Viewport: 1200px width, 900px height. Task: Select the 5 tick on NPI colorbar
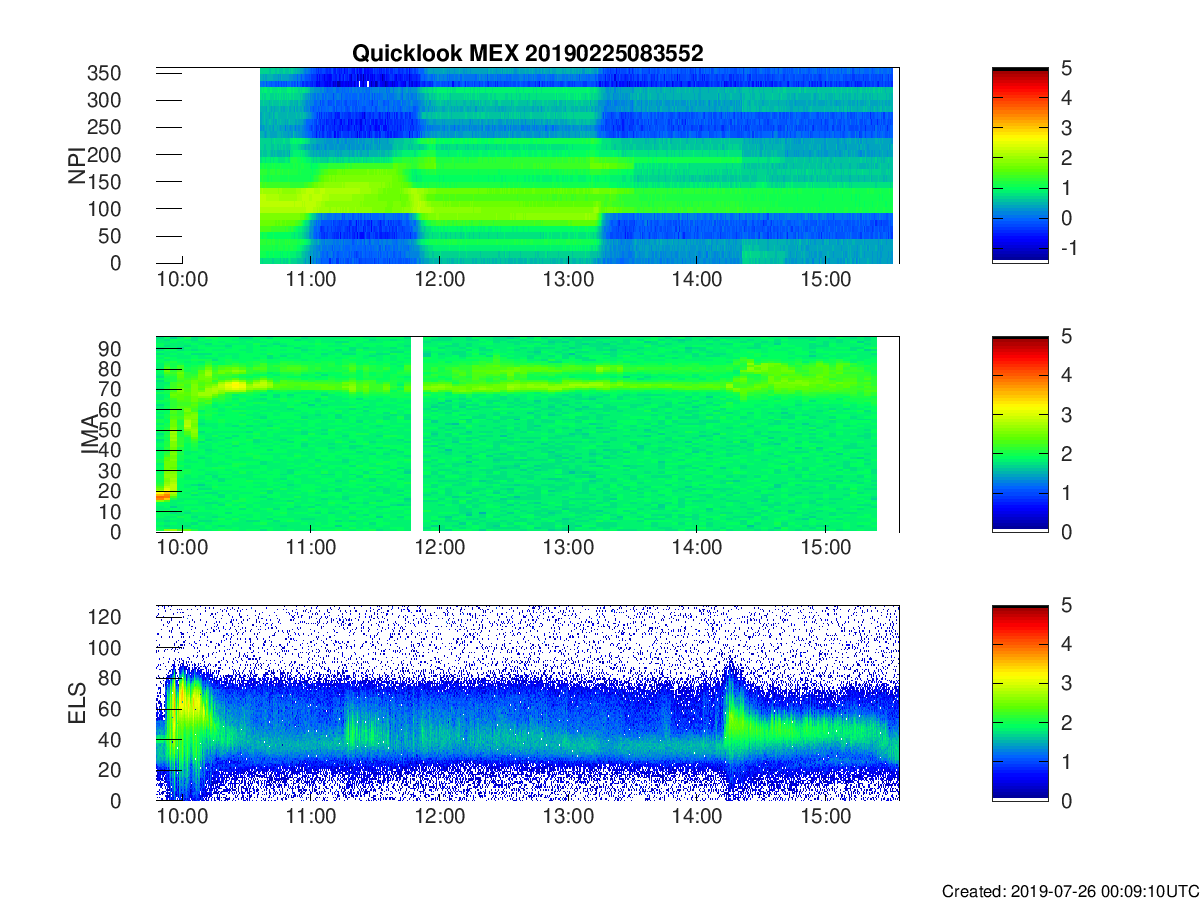coord(1064,69)
